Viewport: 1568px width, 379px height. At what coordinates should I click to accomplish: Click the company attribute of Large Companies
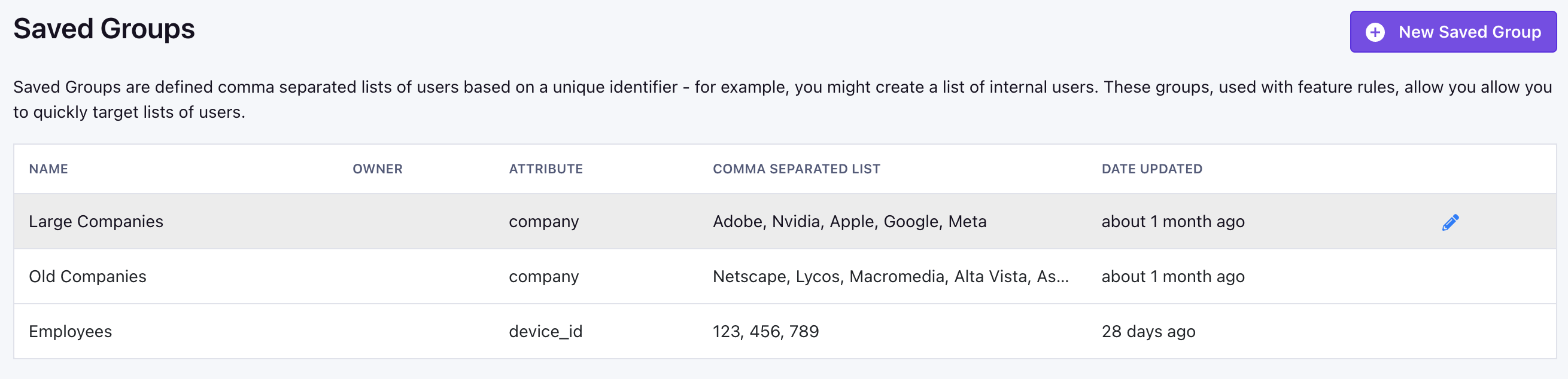click(x=544, y=221)
